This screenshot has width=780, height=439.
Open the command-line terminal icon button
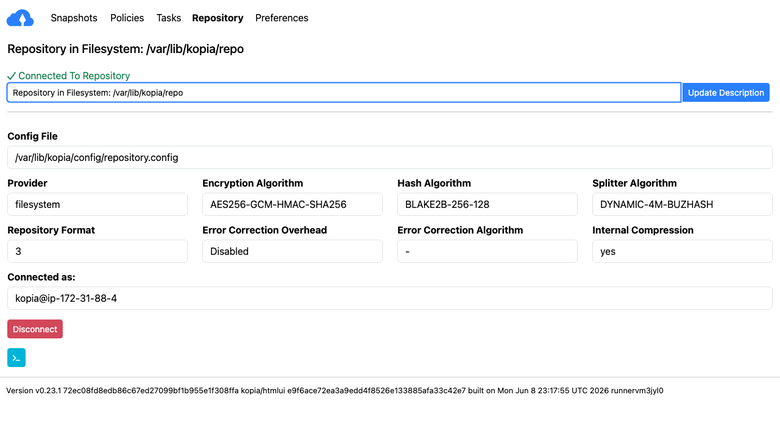16,357
